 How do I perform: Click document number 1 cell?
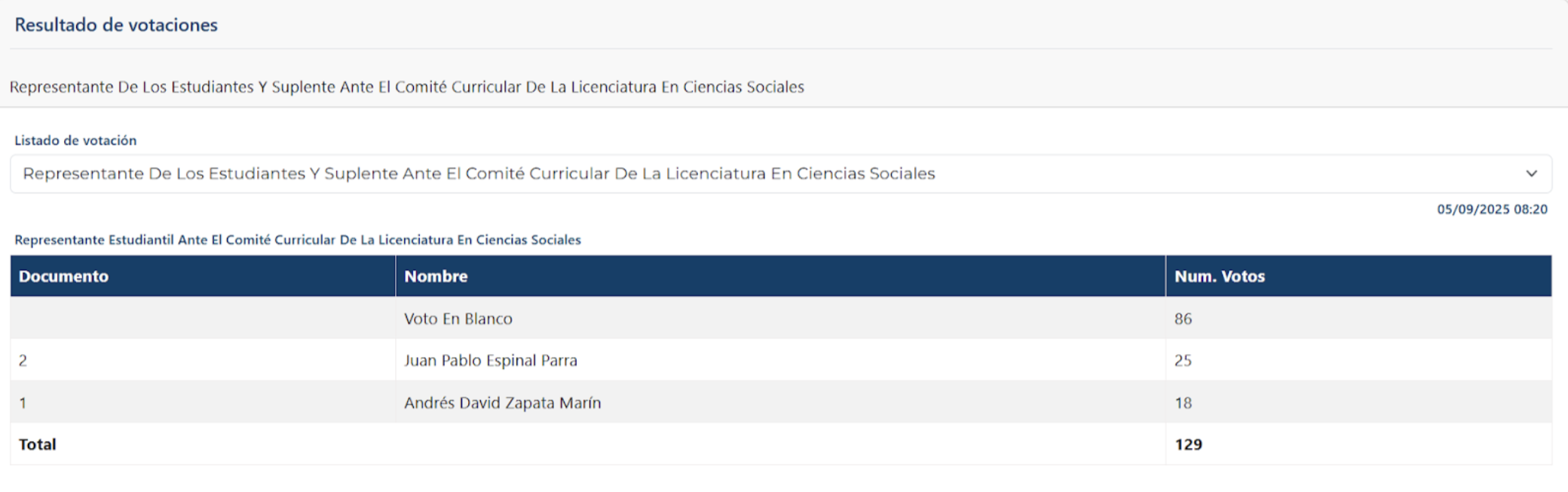coord(203,402)
